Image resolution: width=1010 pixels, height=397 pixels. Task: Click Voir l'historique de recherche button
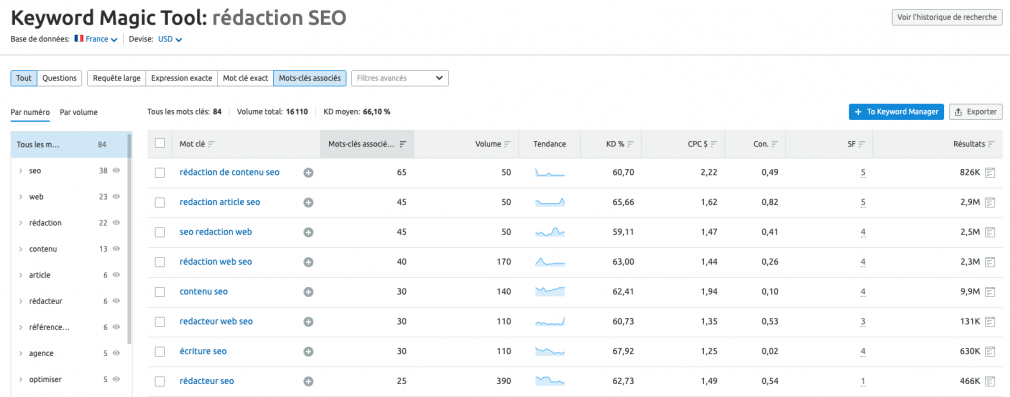coord(947,17)
